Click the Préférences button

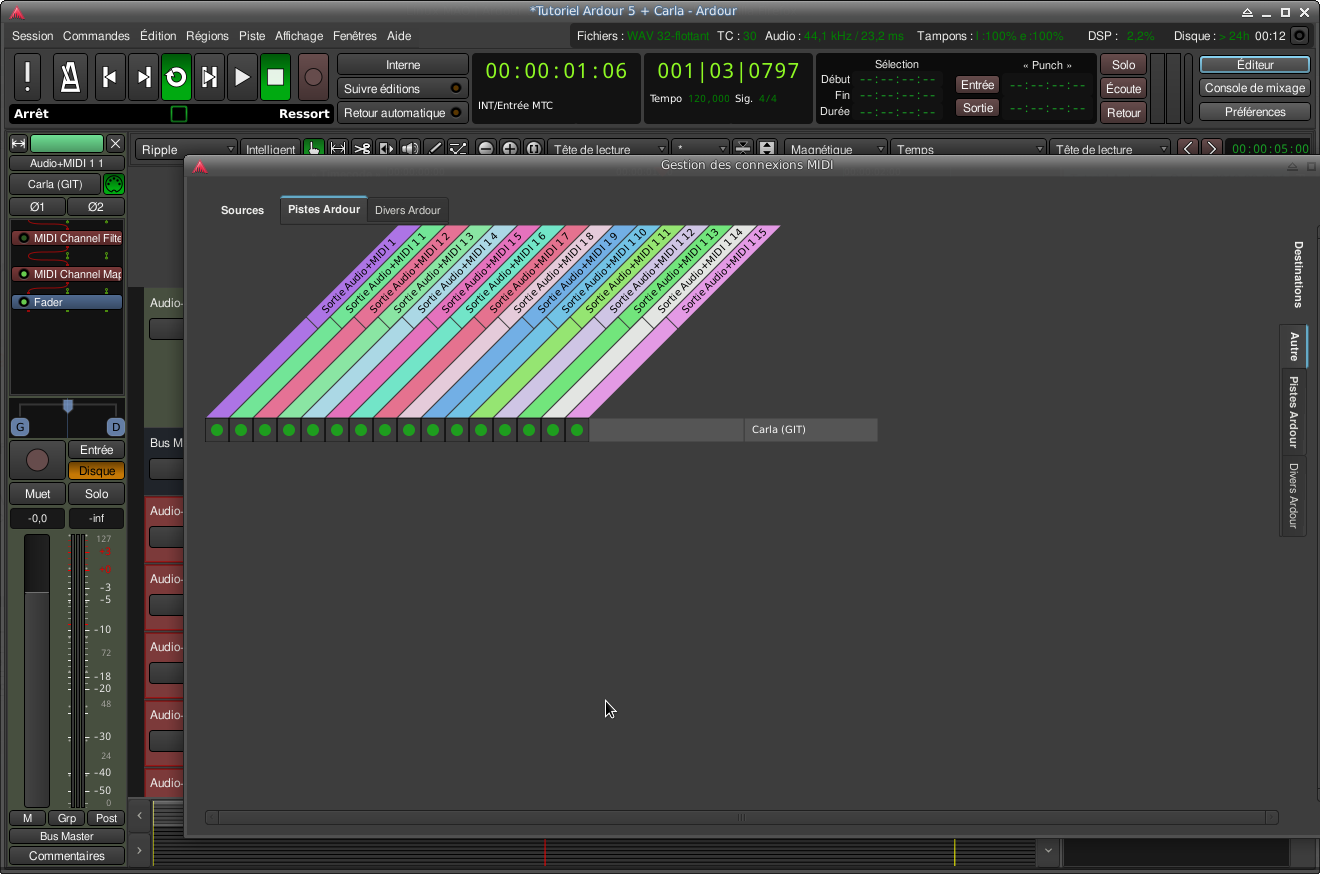click(x=1255, y=112)
